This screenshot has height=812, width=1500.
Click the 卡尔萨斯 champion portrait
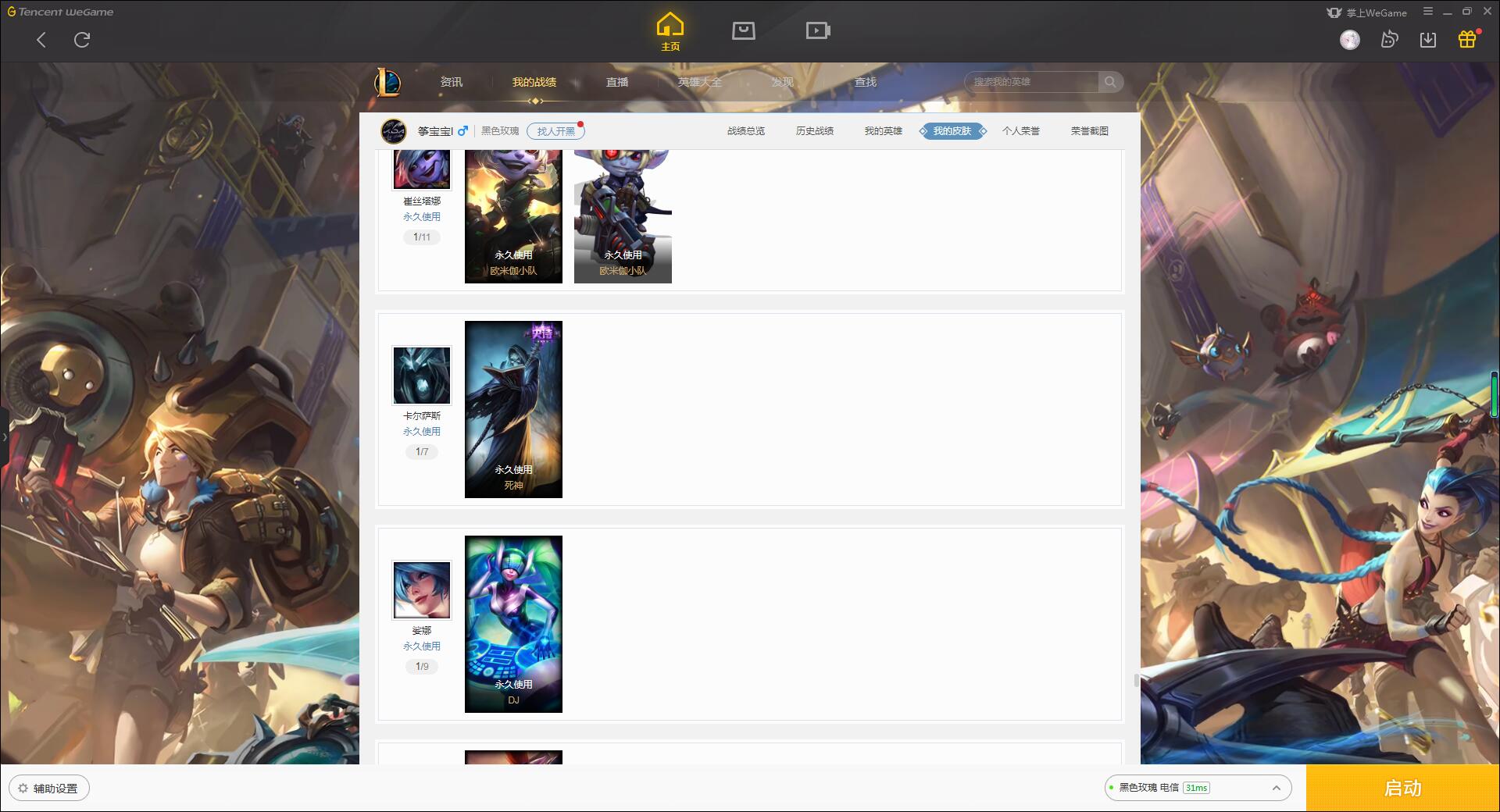tap(422, 376)
